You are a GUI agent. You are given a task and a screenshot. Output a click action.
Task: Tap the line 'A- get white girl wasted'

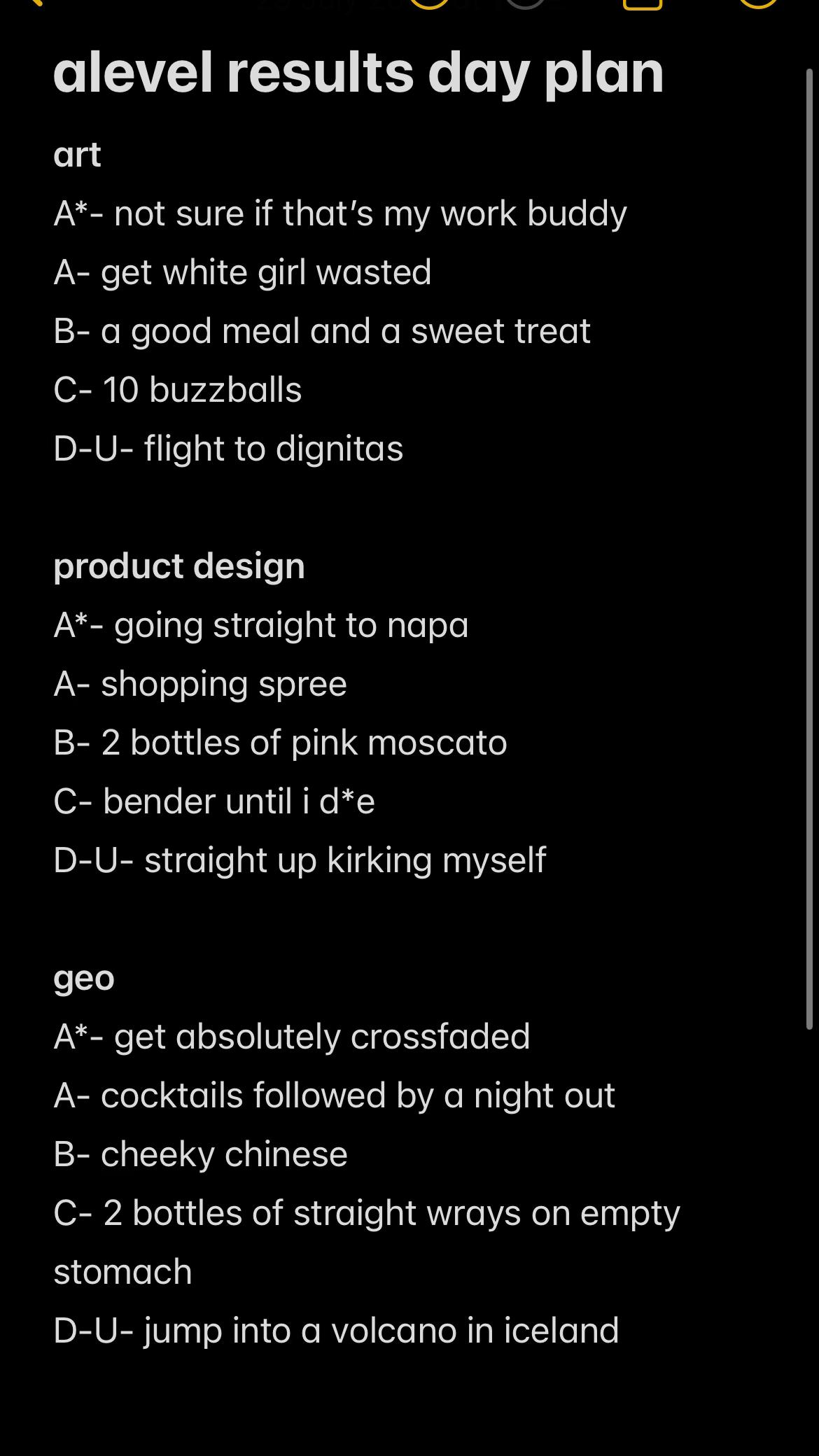(x=242, y=272)
